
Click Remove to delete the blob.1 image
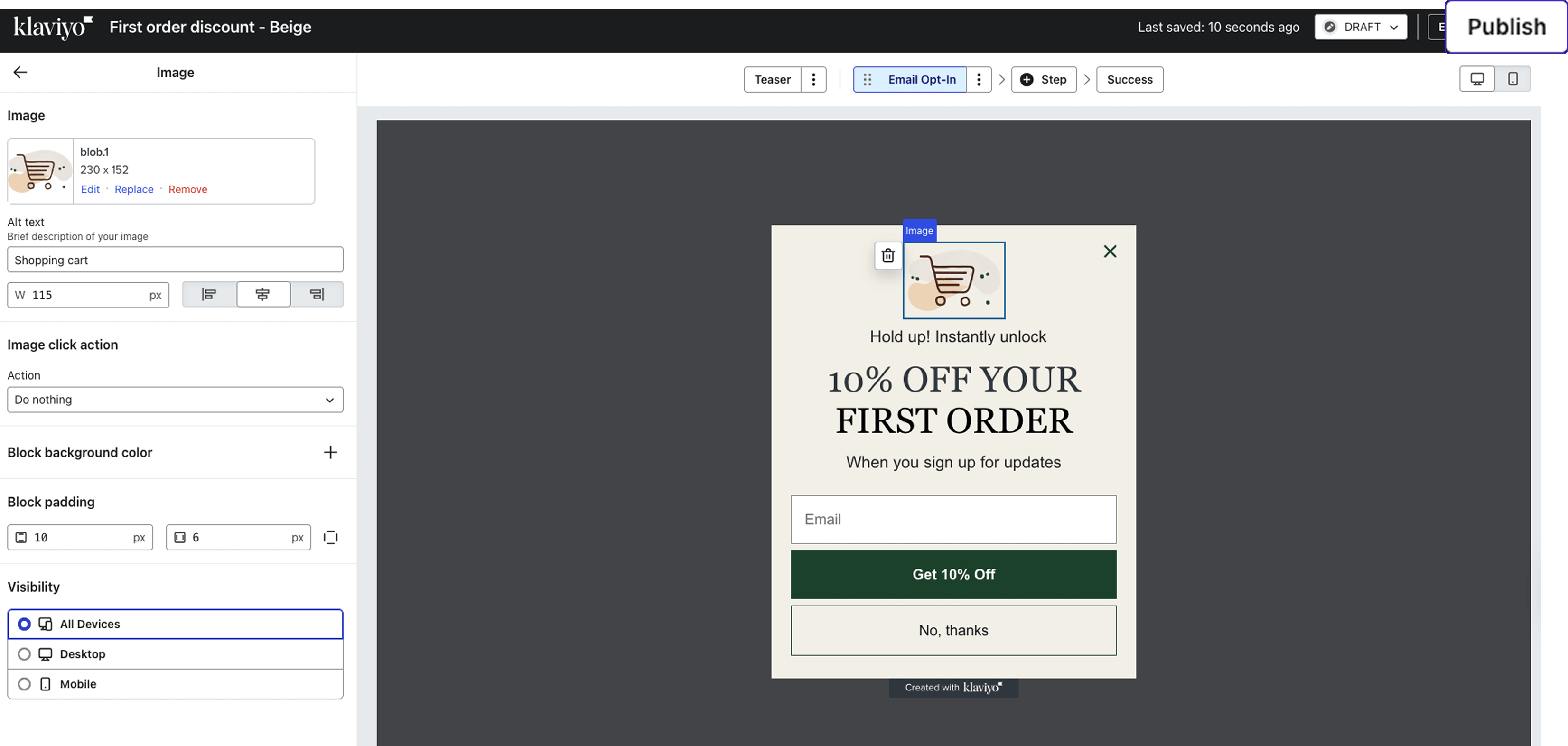[187, 189]
